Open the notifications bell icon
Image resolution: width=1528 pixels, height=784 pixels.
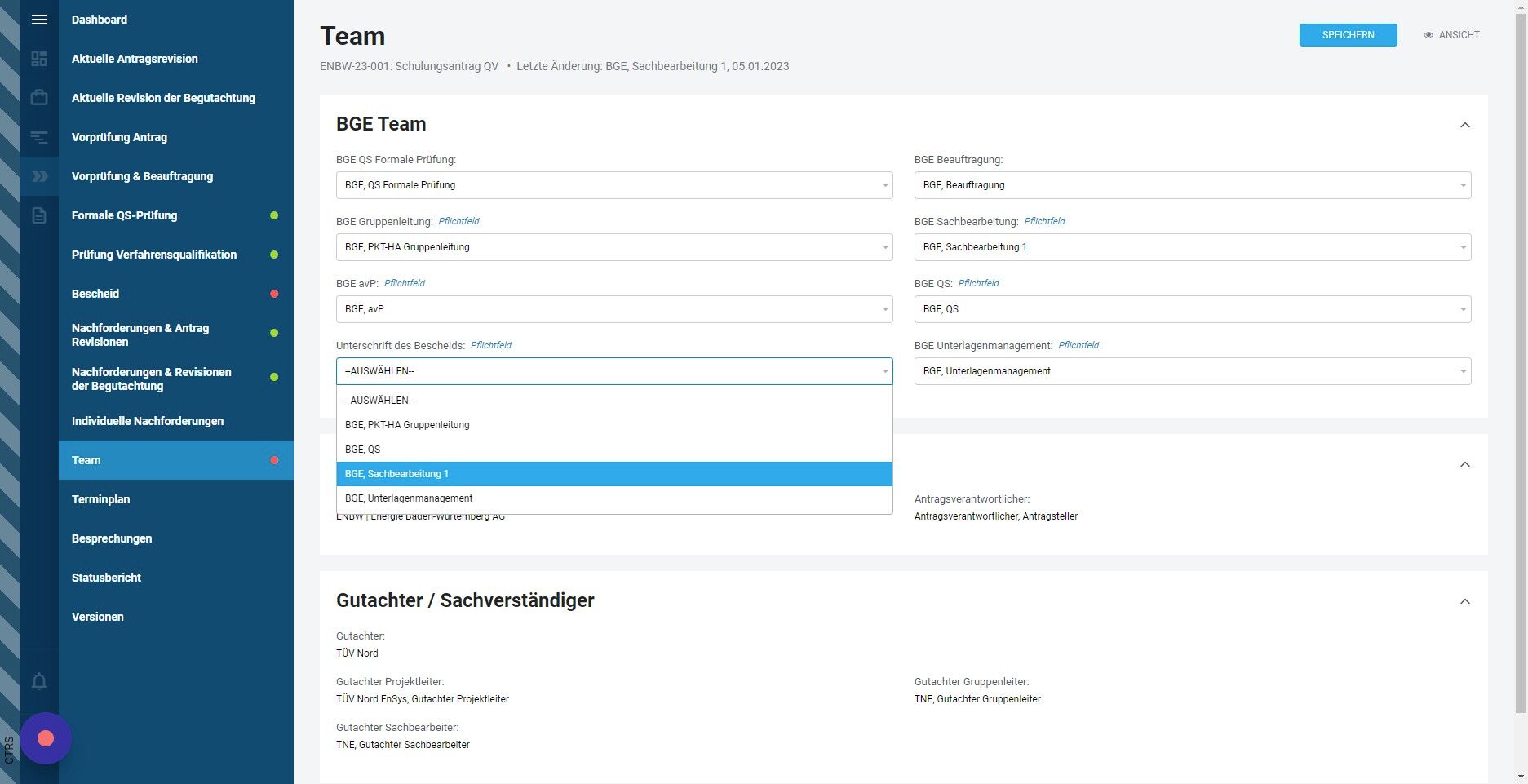click(x=39, y=681)
